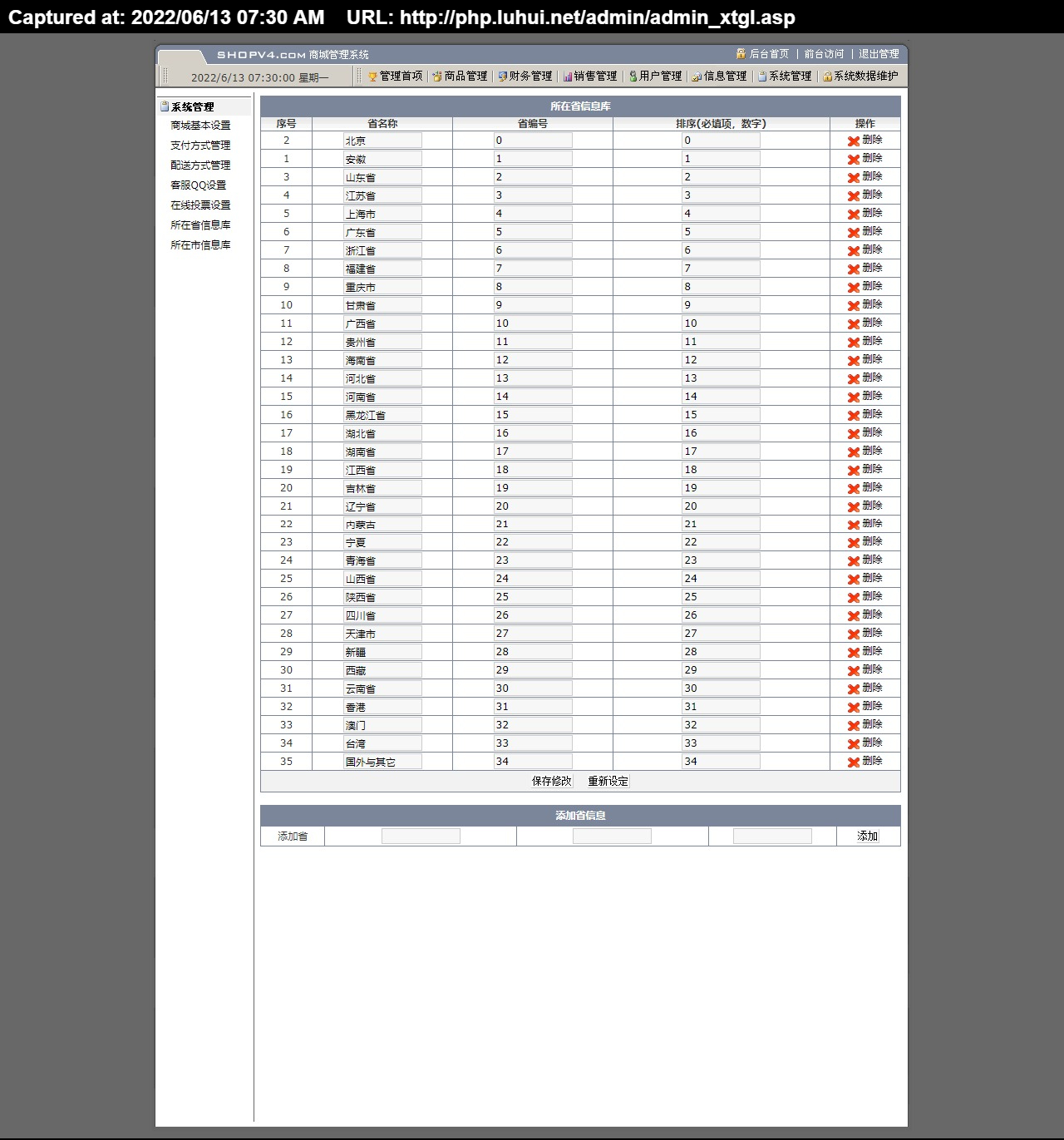
Task: Open 商品管理 menu
Action: [x=460, y=76]
